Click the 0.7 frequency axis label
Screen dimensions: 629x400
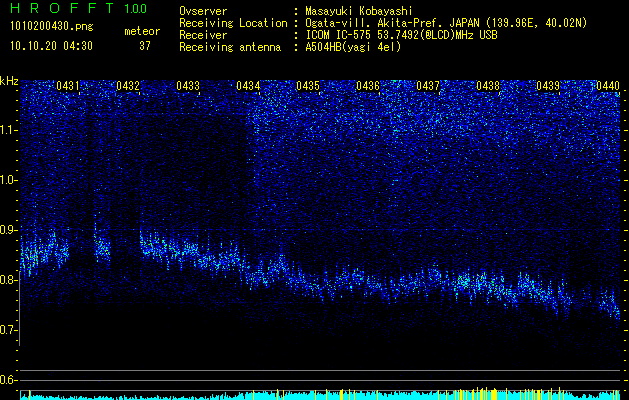tap(7, 330)
